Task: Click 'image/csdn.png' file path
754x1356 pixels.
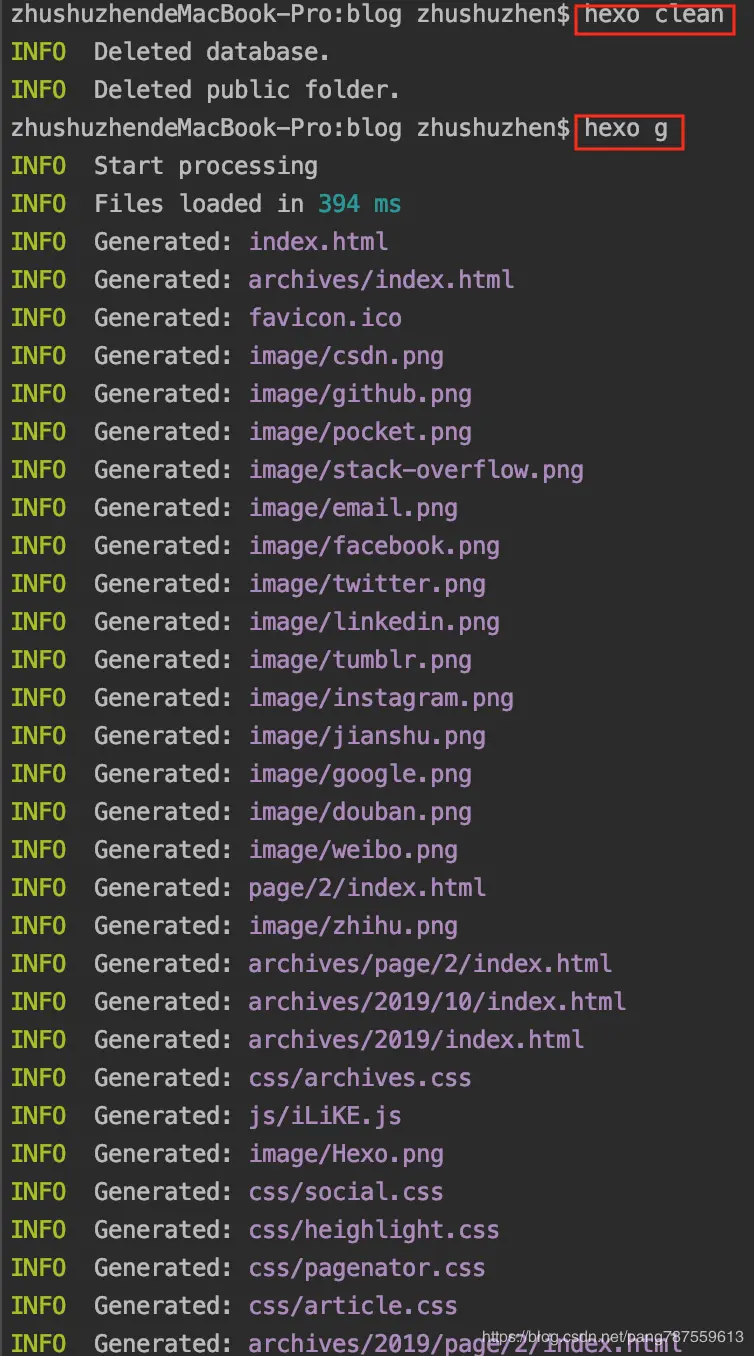Action: [x=346, y=356]
